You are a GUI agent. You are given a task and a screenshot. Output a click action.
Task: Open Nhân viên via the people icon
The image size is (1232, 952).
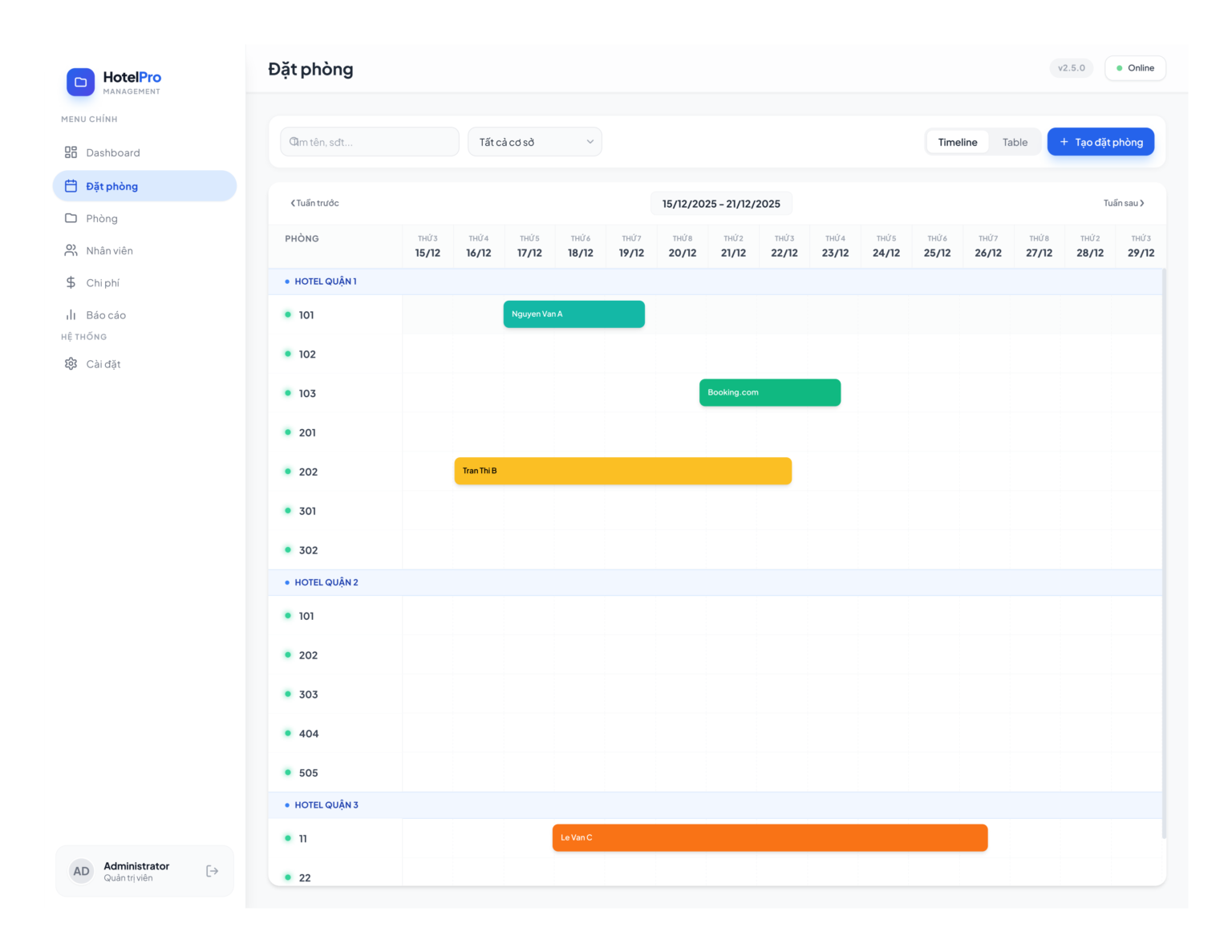point(71,250)
